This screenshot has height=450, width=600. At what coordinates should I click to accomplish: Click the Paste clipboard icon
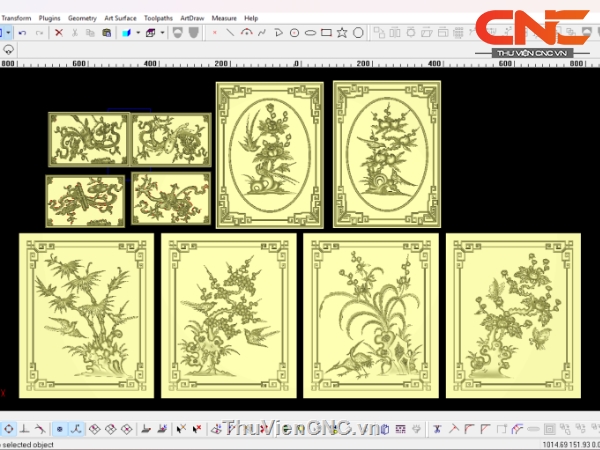(x=106, y=33)
